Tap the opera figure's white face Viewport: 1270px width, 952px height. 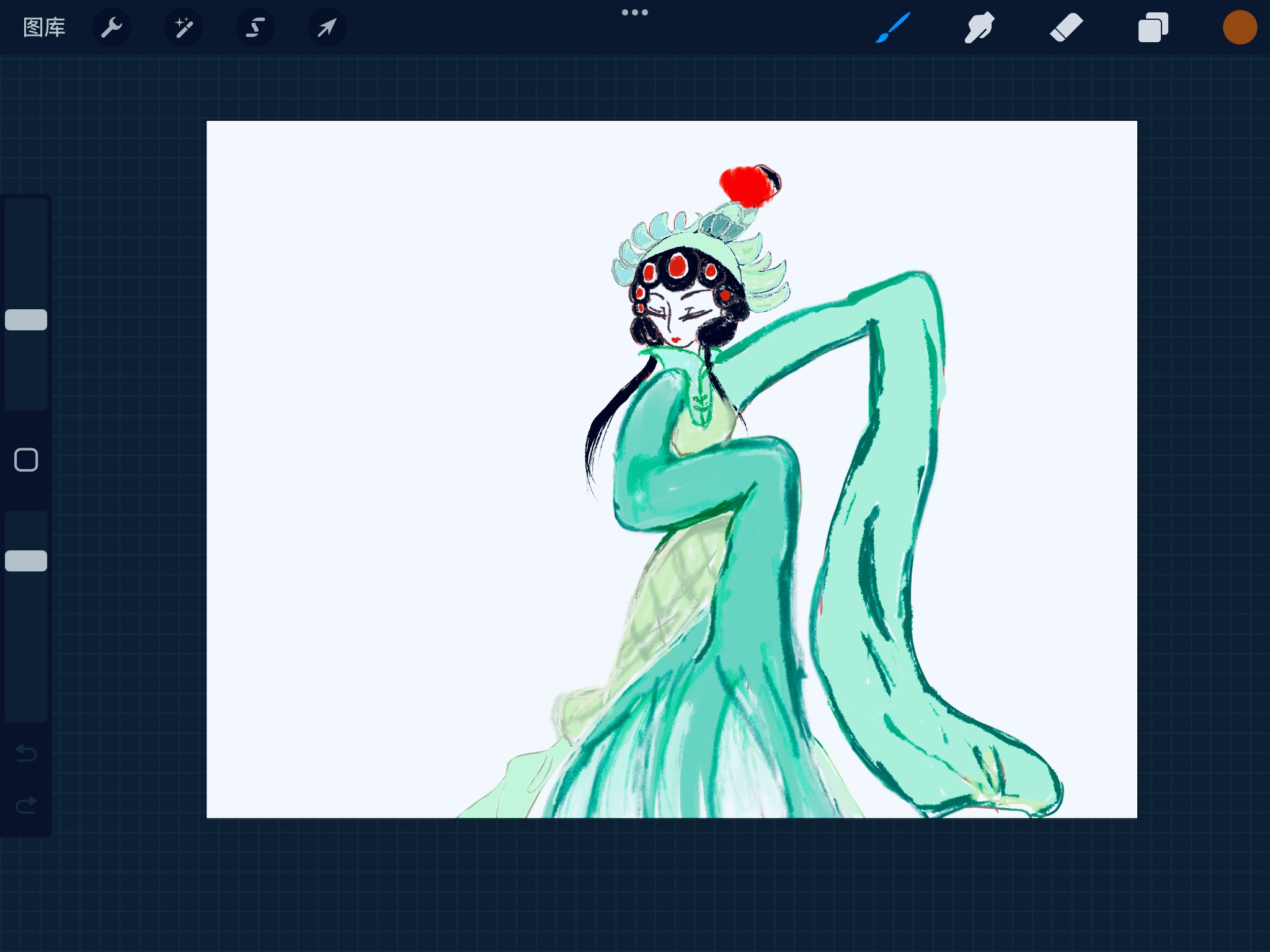pyautogui.click(x=677, y=319)
